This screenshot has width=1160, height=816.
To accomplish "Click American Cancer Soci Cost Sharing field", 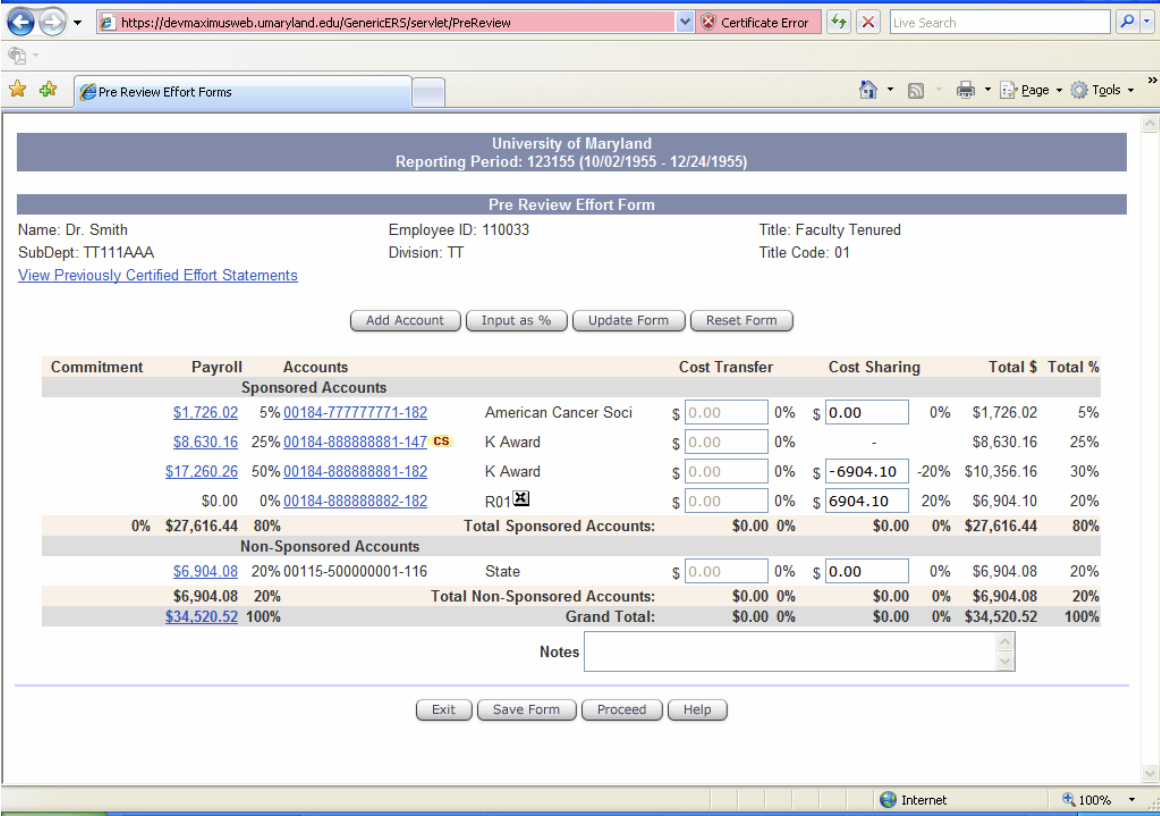I will [x=867, y=412].
